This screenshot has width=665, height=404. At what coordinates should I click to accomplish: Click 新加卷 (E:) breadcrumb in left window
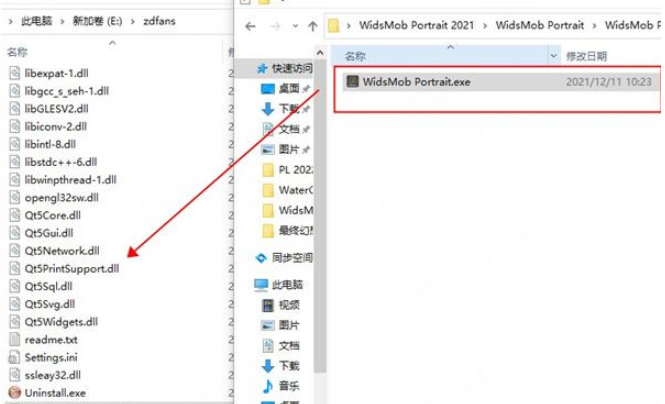(x=98, y=21)
